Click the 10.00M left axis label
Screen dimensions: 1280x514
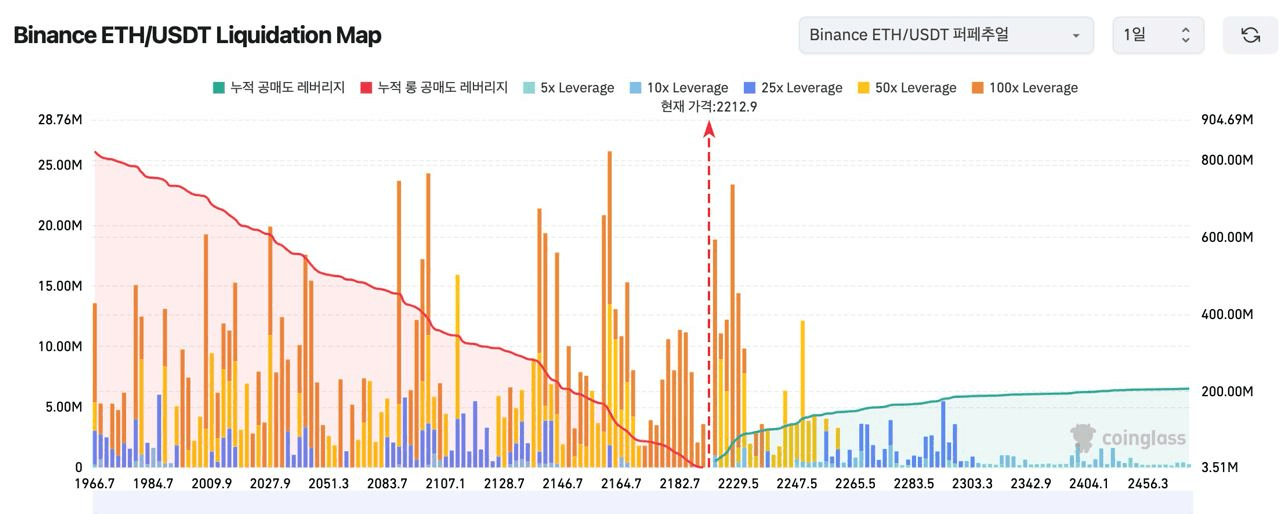coord(59,347)
